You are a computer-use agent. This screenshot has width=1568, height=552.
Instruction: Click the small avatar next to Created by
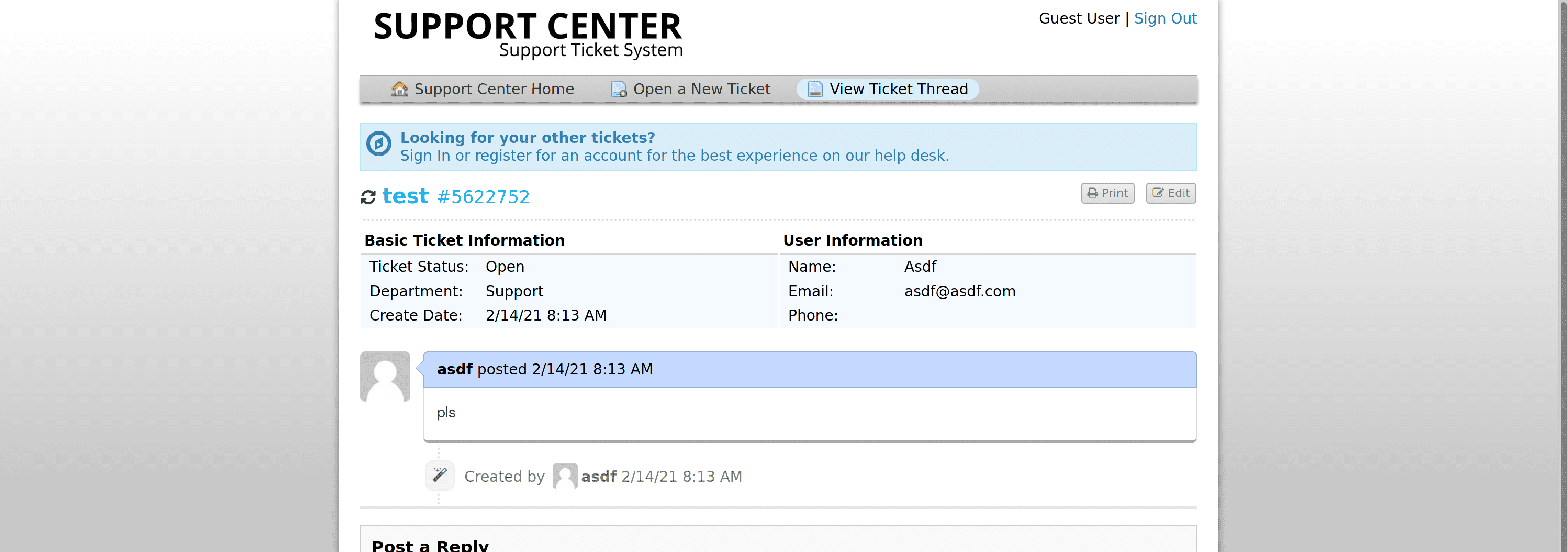pyautogui.click(x=564, y=476)
